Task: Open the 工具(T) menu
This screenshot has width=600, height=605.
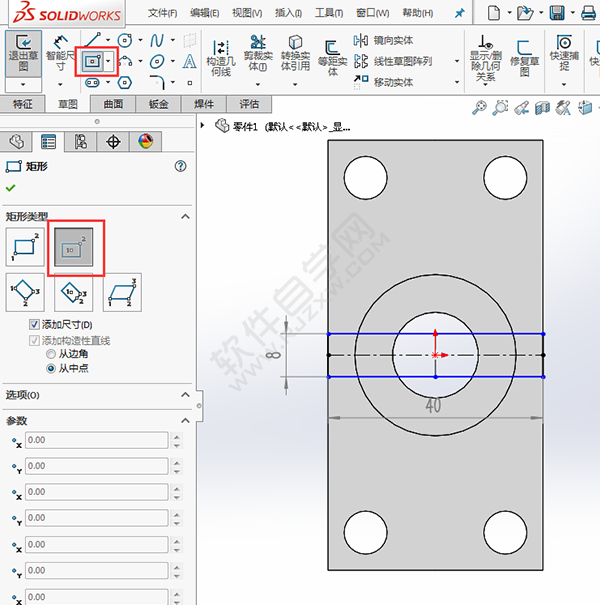Action: [x=329, y=13]
